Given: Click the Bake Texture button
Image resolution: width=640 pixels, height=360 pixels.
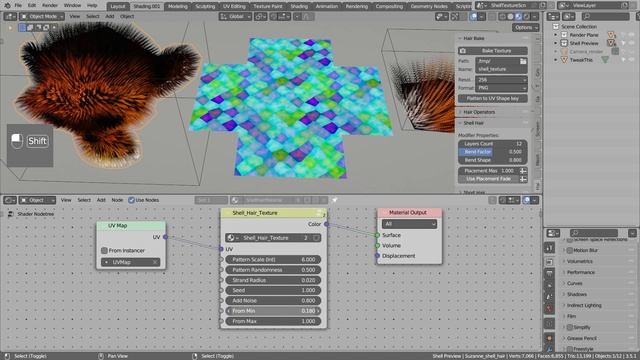Looking at the screenshot, I should point(493,51).
